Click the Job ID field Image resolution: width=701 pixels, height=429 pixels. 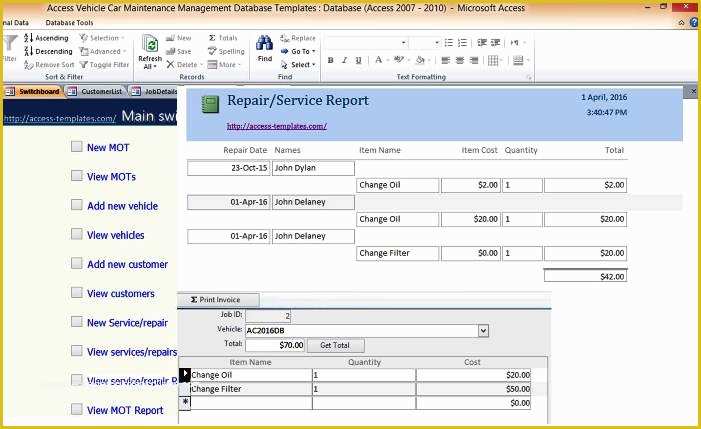pyautogui.click(x=268, y=316)
